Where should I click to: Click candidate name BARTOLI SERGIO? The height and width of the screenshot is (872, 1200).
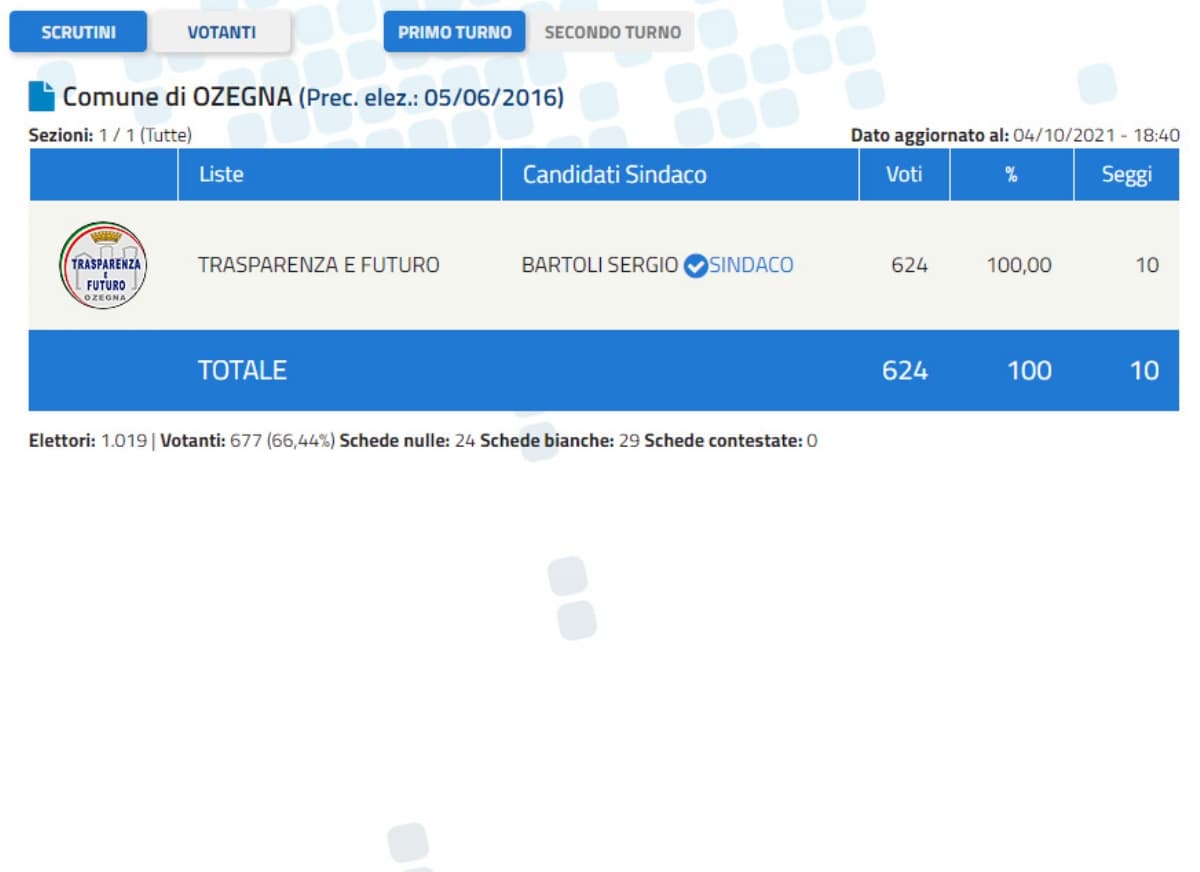coord(600,265)
